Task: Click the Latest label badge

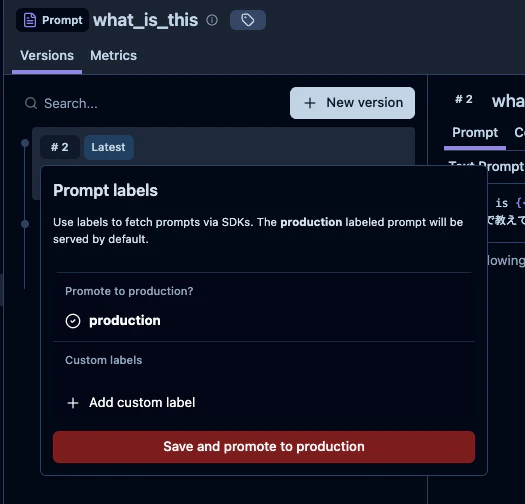Action: 108,147
